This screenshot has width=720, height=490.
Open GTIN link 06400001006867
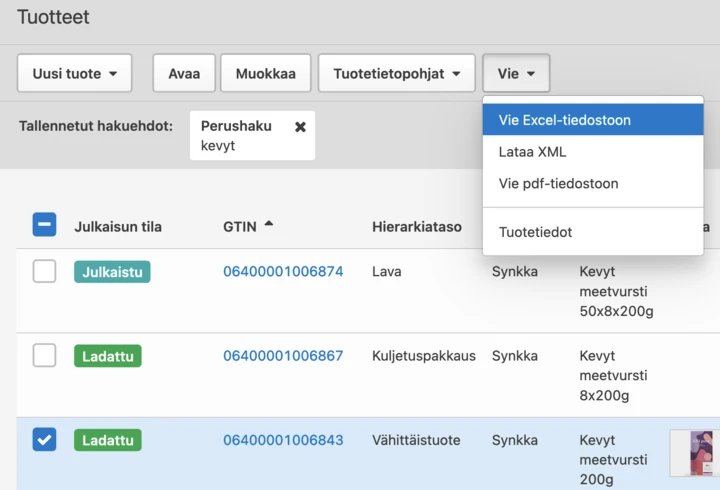[x=283, y=356]
